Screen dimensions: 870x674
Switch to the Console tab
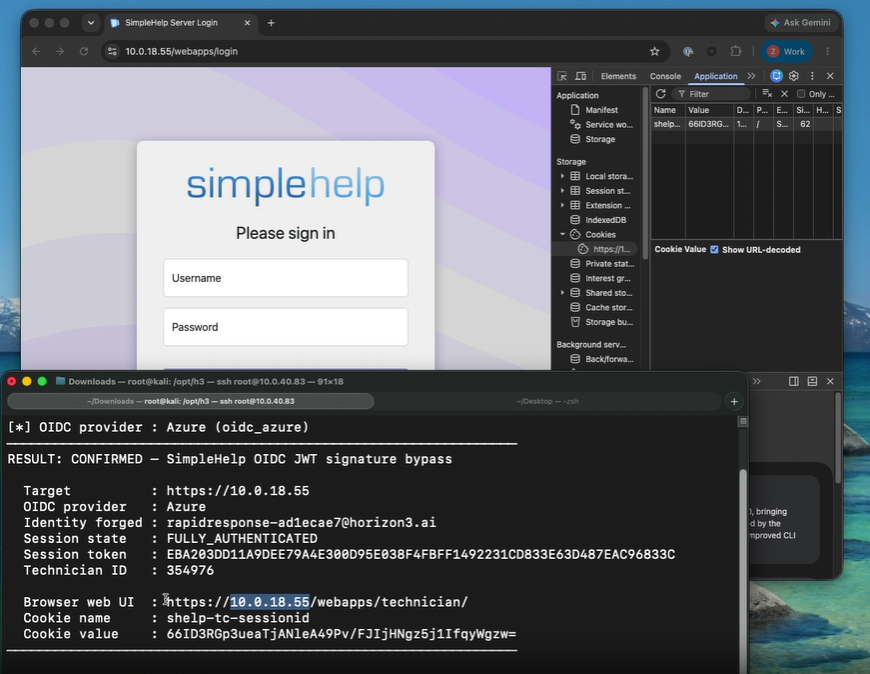(x=665, y=77)
